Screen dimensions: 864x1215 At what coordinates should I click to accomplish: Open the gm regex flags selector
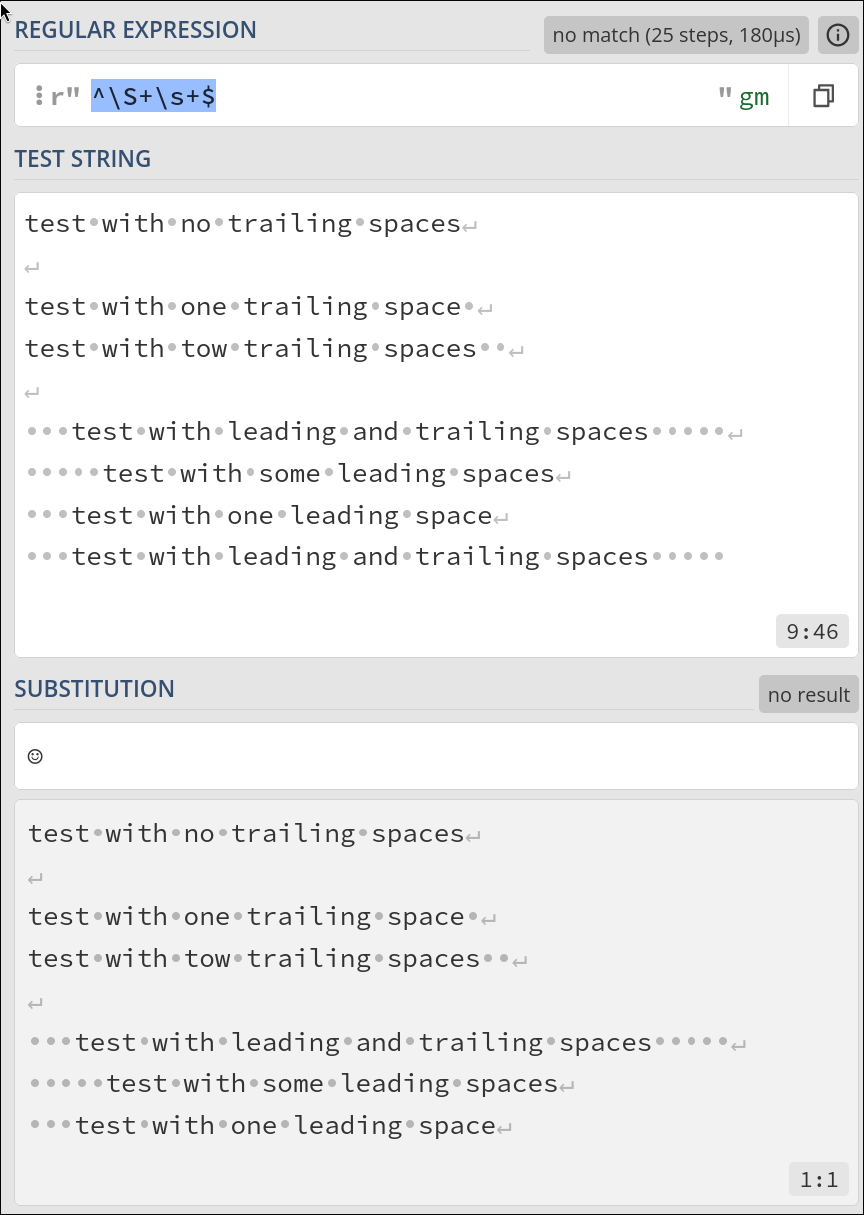(x=754, y=97)
